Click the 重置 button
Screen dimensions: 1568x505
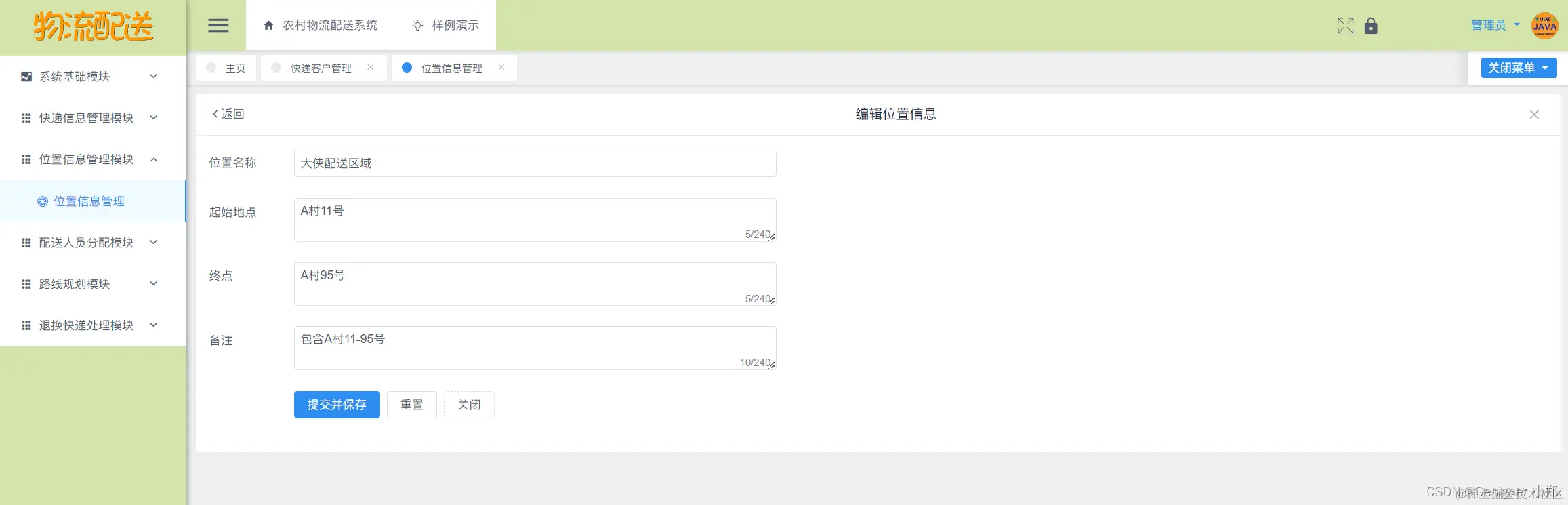click(x=412, y=405)
